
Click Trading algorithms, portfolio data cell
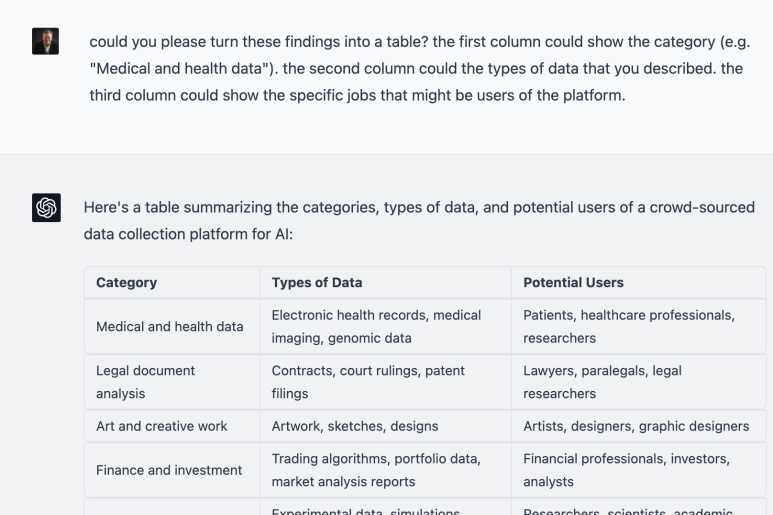click(385, 470)
